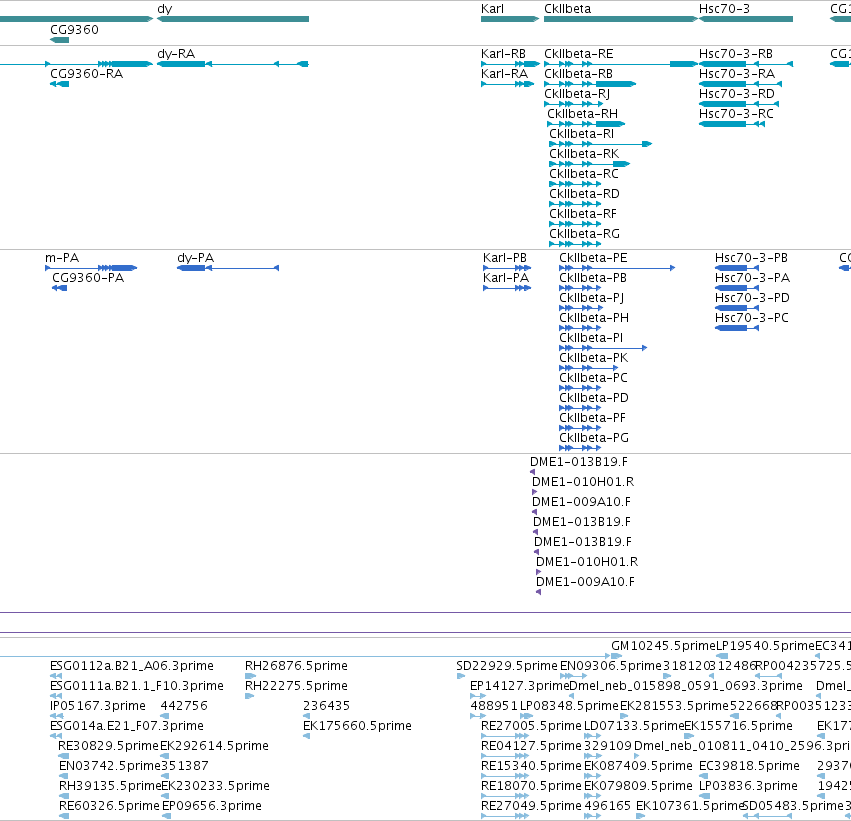Open the Hsc70-3-PD protein

pos(752,298)
